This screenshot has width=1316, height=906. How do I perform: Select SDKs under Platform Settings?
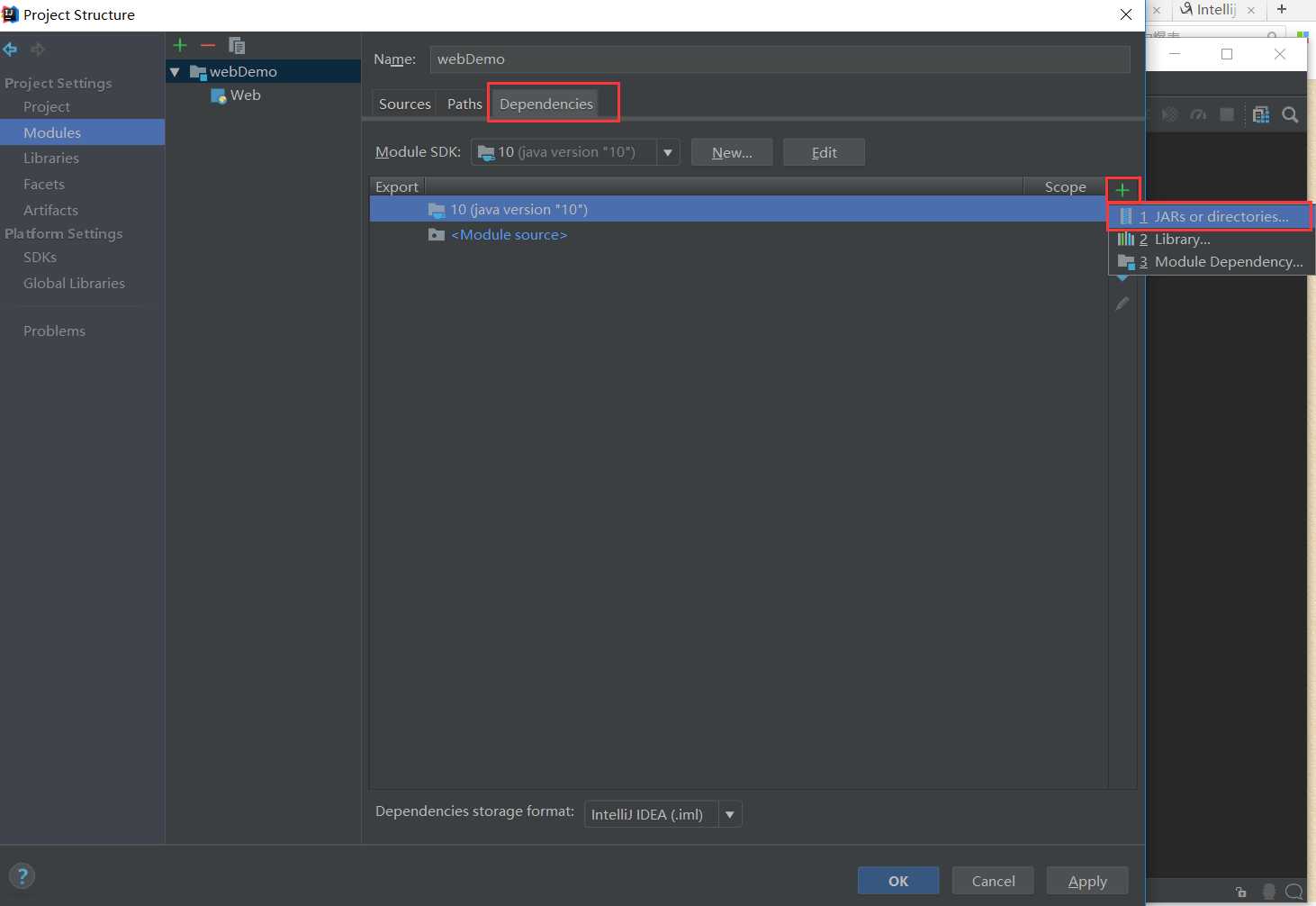pos(40,257)
